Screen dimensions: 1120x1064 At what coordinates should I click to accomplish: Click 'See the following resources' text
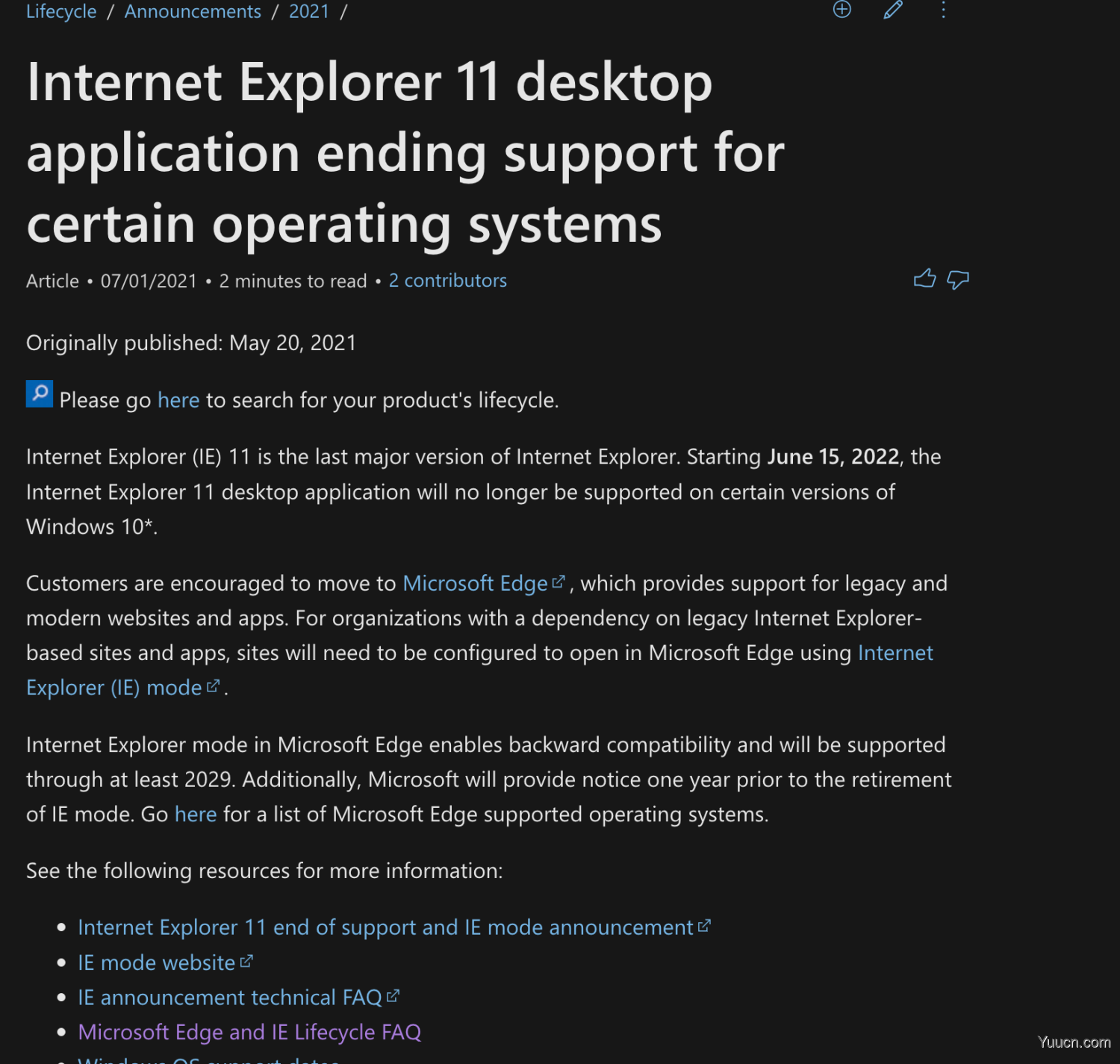(264, 871)
